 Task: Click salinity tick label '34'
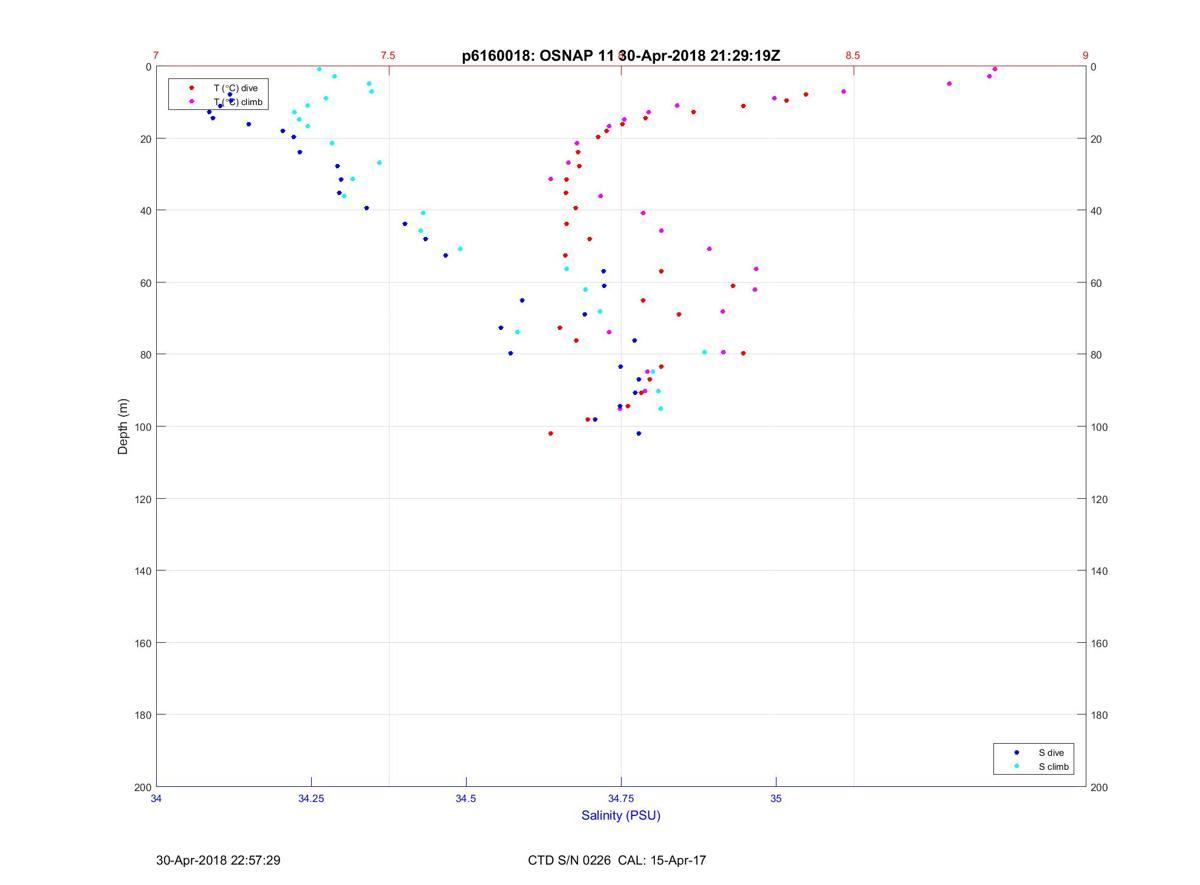tap(157, 798)
